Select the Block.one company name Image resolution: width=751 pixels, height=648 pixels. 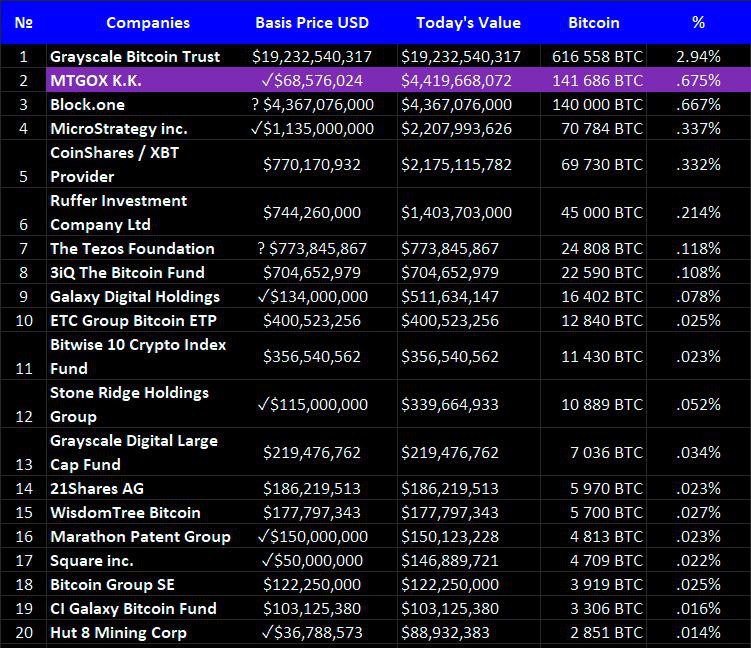pos(87,104)
